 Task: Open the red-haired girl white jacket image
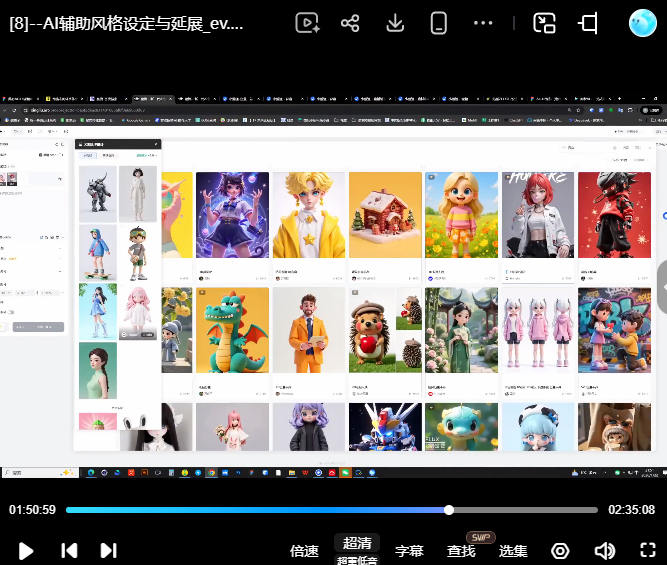[x=538, y=215]
